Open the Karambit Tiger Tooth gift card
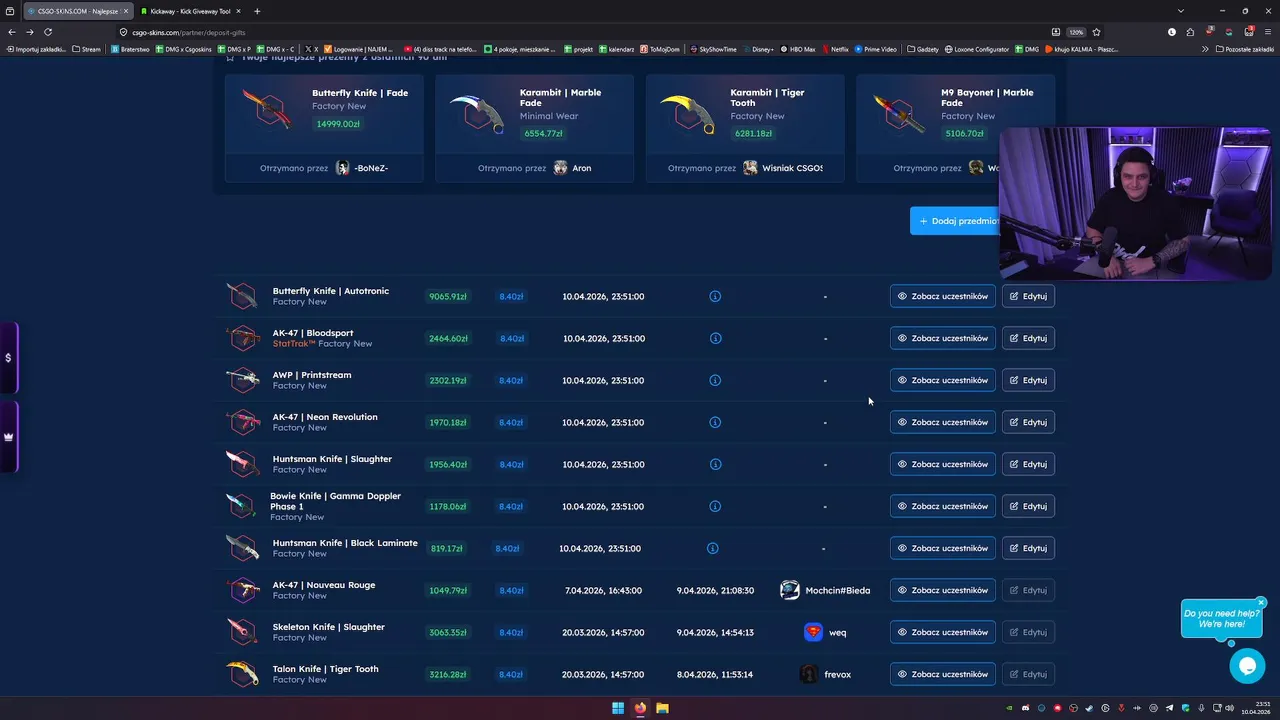 point(744,128)
